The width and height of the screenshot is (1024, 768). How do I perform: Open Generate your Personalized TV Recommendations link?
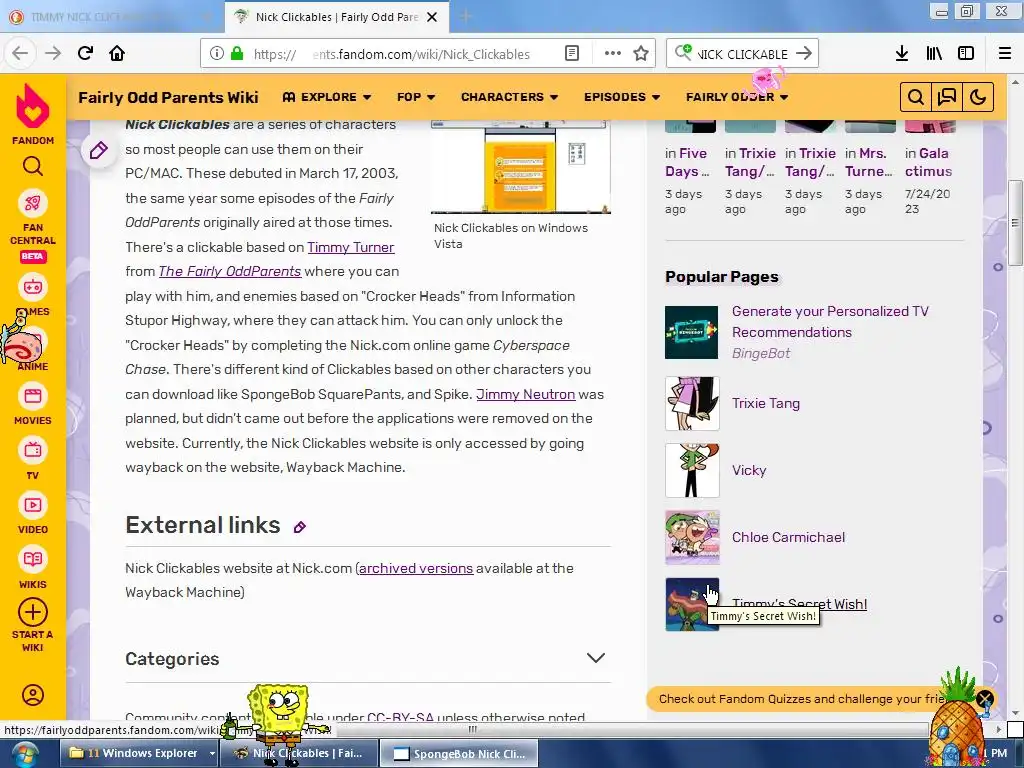[x=830, y=321]
